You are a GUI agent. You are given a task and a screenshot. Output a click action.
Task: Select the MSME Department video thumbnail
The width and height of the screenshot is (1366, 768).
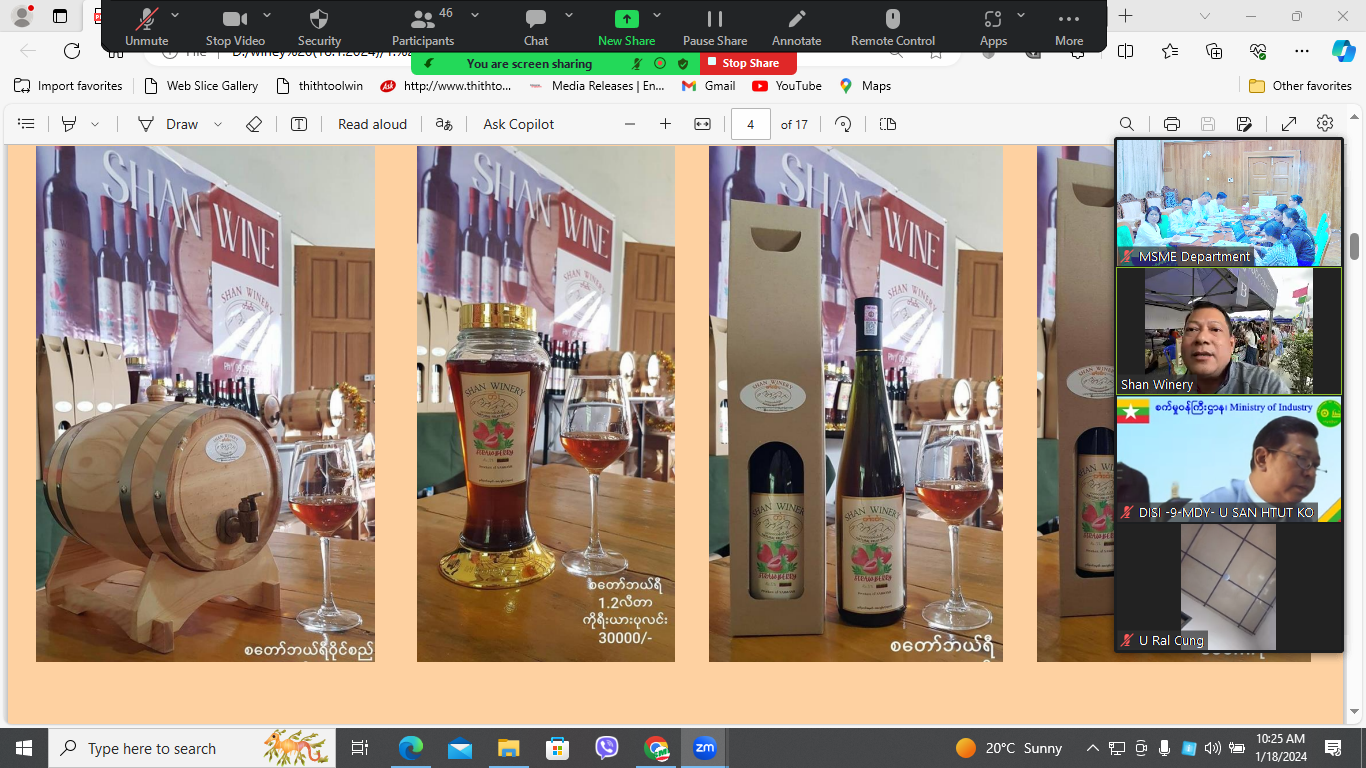(1229, 202)
